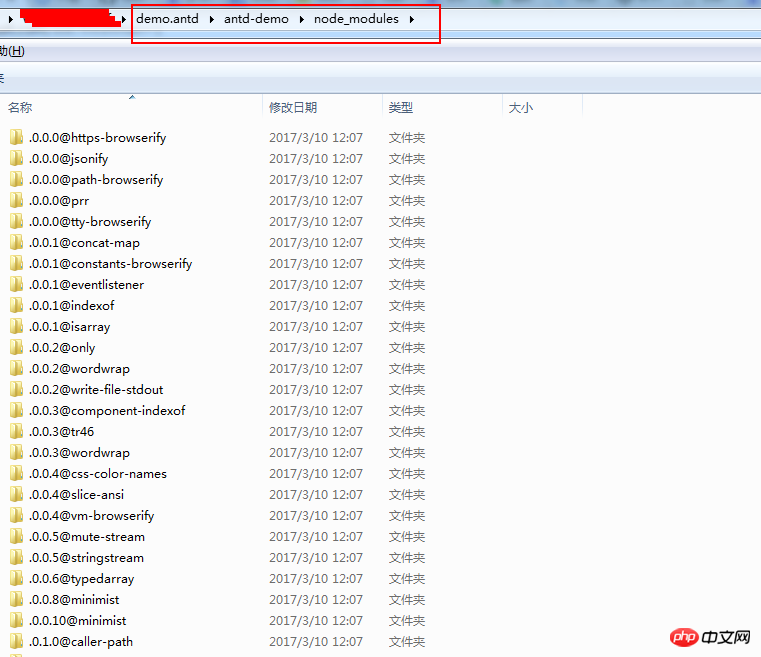
Task: Click folder icon of .0.0.6@typedarray
Action: coord(16,578)
